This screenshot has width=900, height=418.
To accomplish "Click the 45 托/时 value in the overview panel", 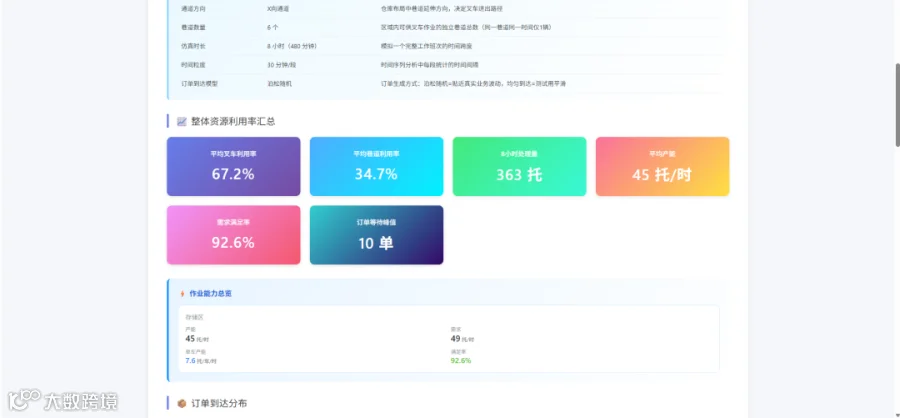I will pyautogui.click(x=197, y=339).
